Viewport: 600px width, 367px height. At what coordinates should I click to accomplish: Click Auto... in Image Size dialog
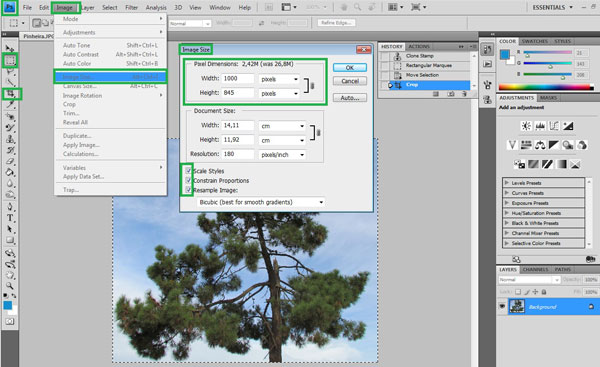click(350, 98)
